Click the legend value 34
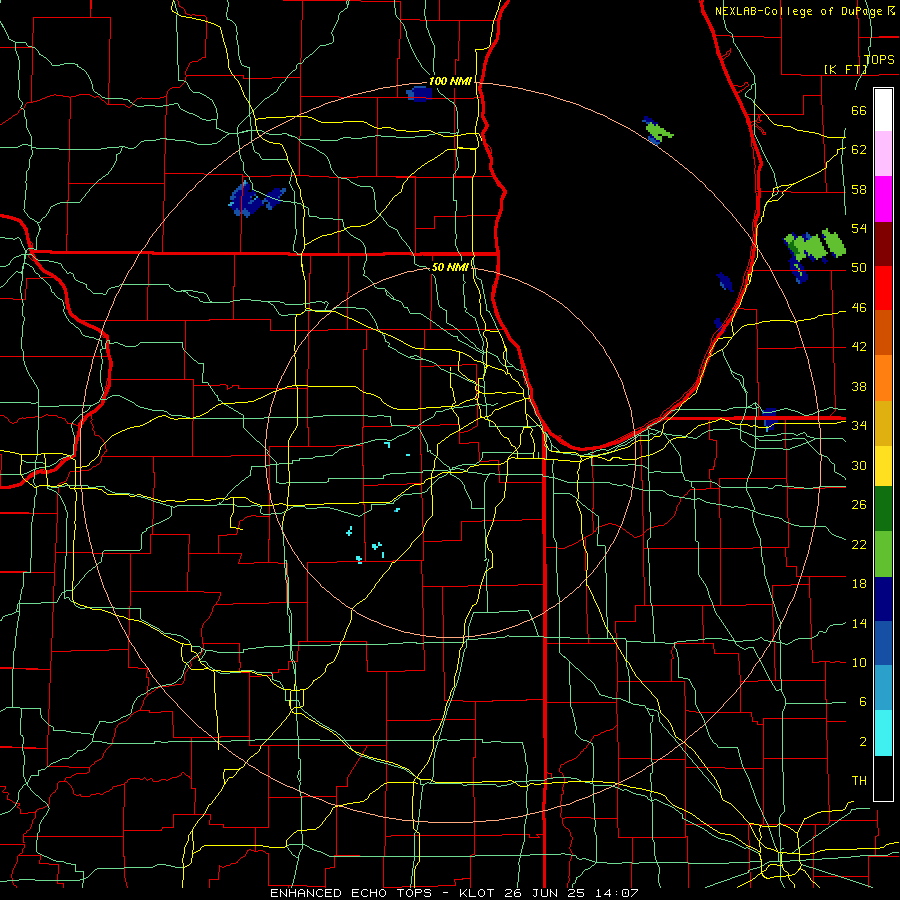 click(x=859, y=426)
